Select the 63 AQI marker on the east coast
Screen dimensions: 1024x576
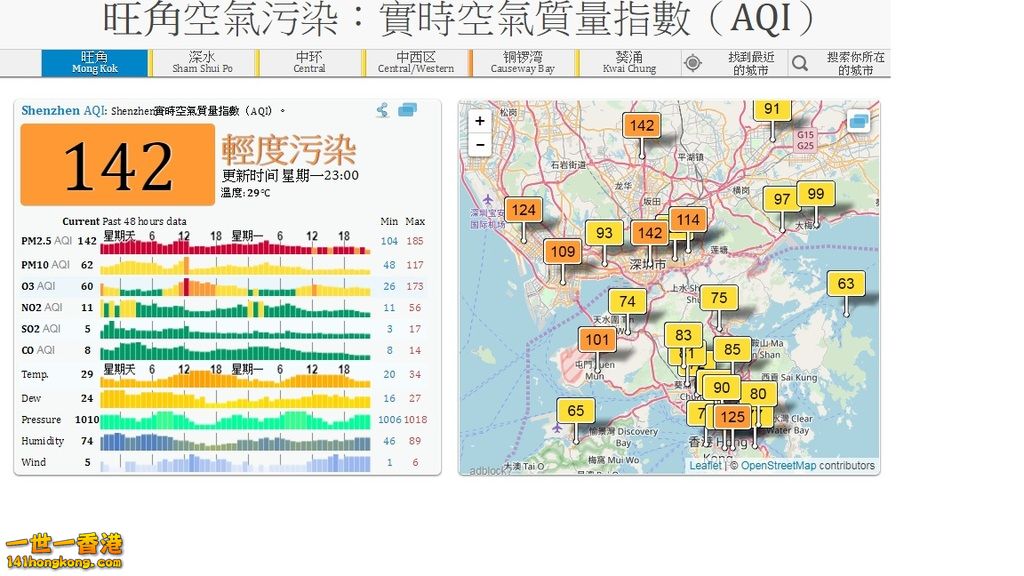[x=846, y=283]
